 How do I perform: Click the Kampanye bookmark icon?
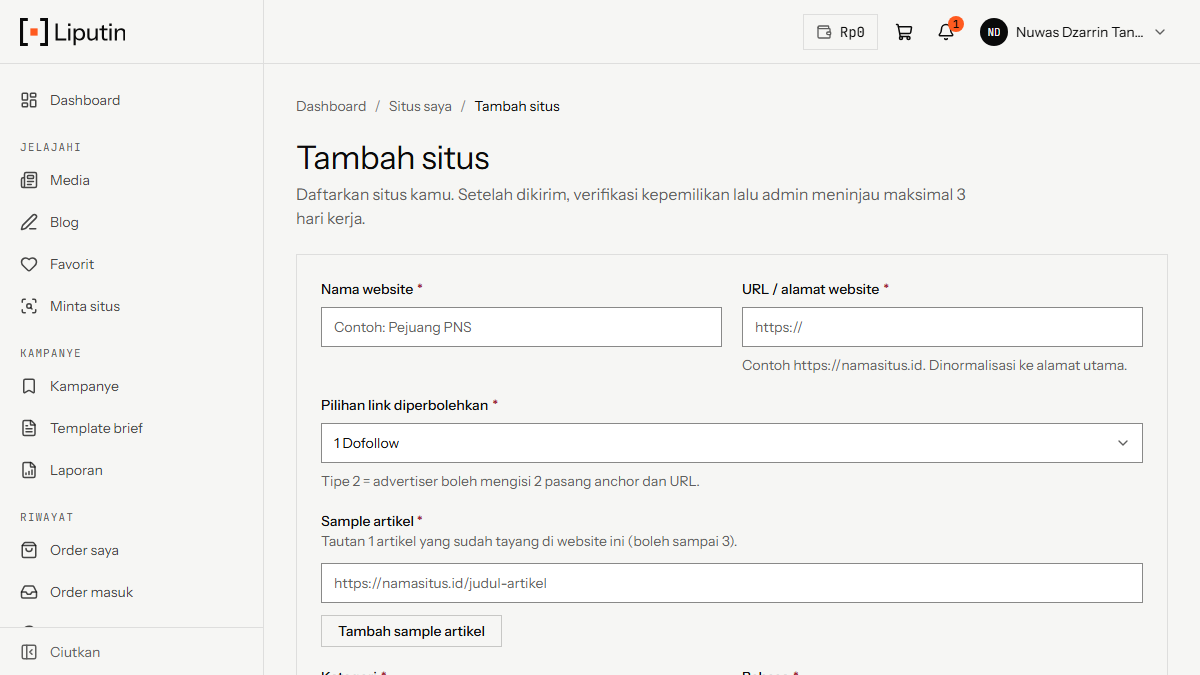(x=29, y=386)
